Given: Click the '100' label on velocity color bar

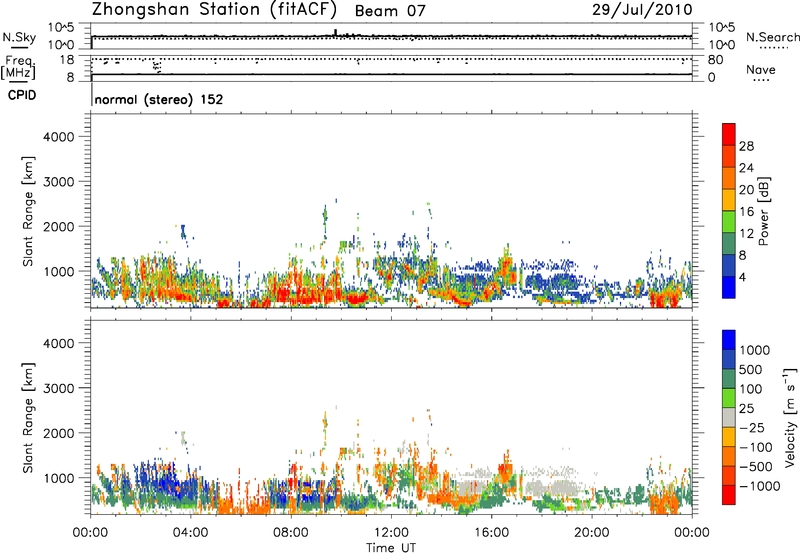Looking at the screenshot, I should point(750,389).
